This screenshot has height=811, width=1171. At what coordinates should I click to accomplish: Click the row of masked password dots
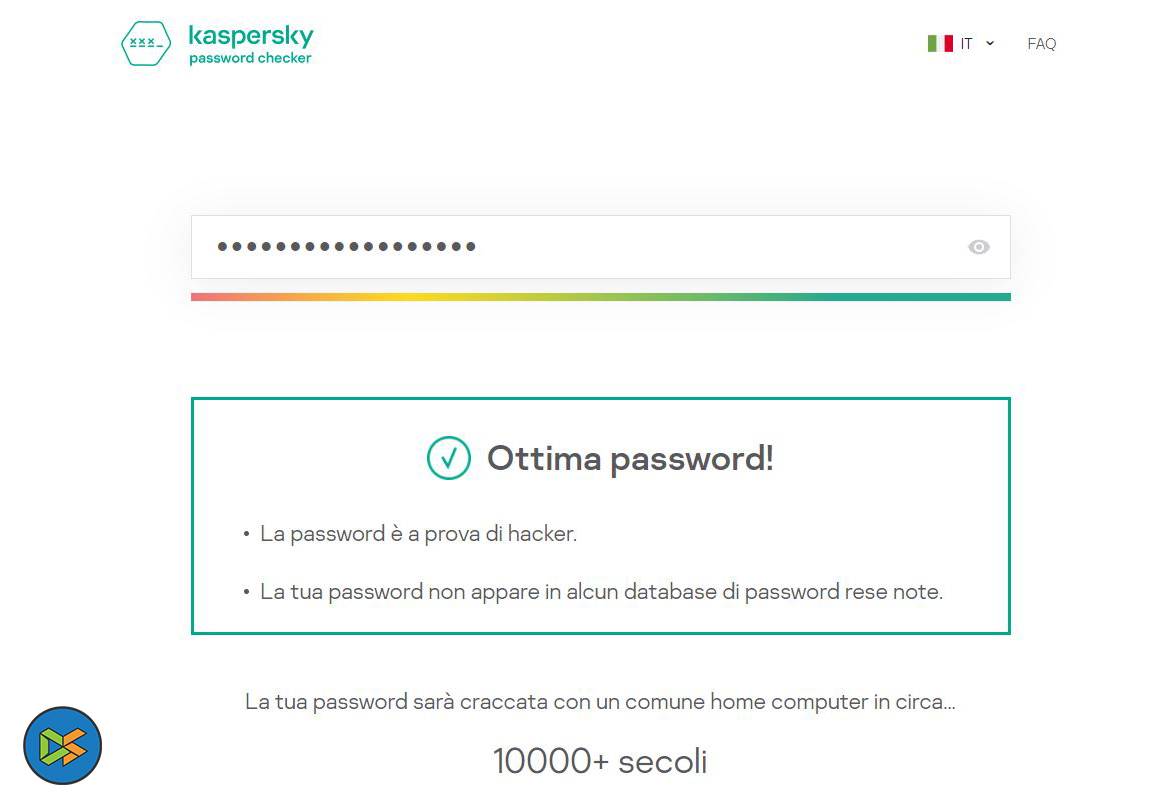(346, 247)
